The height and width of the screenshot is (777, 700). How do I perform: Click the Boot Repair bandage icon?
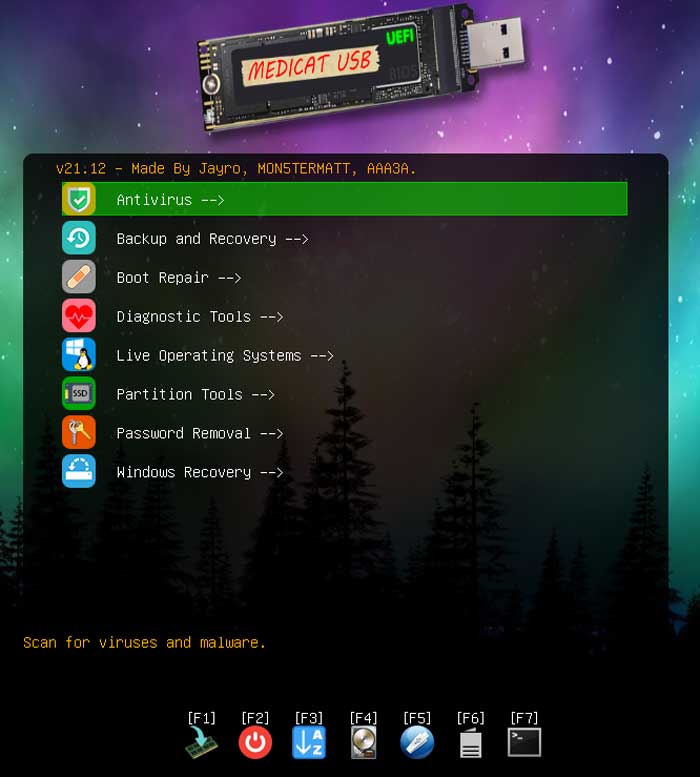[x=79, y=277]
